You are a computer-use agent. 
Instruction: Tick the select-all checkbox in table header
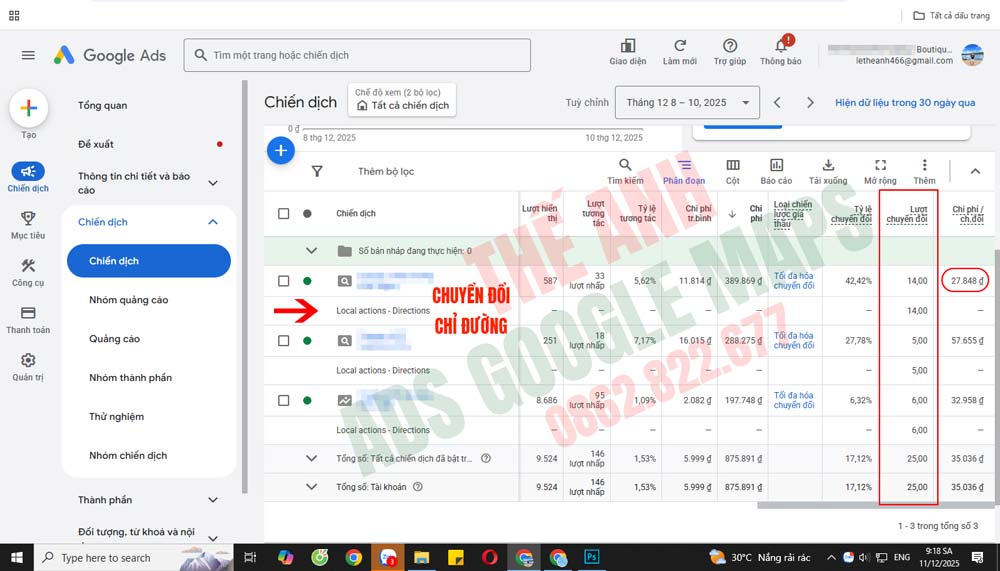pos(284,214)
